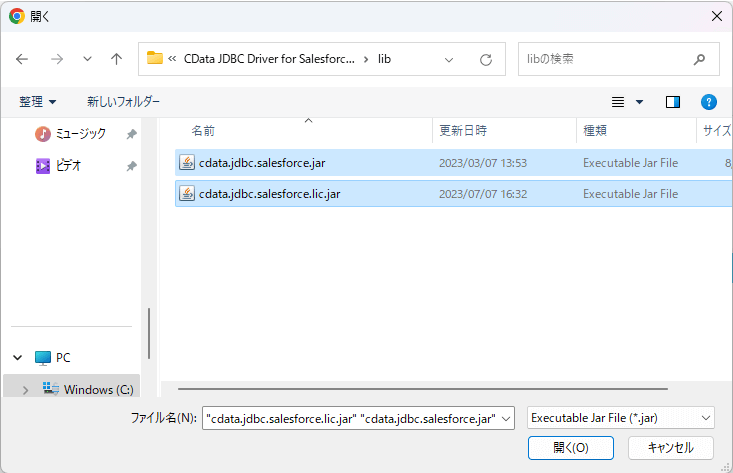This screenshot has height=473, width=733.
Task: Expand Windows (C:) drive node
Action: pyautogui.click(x=25, y=390)
